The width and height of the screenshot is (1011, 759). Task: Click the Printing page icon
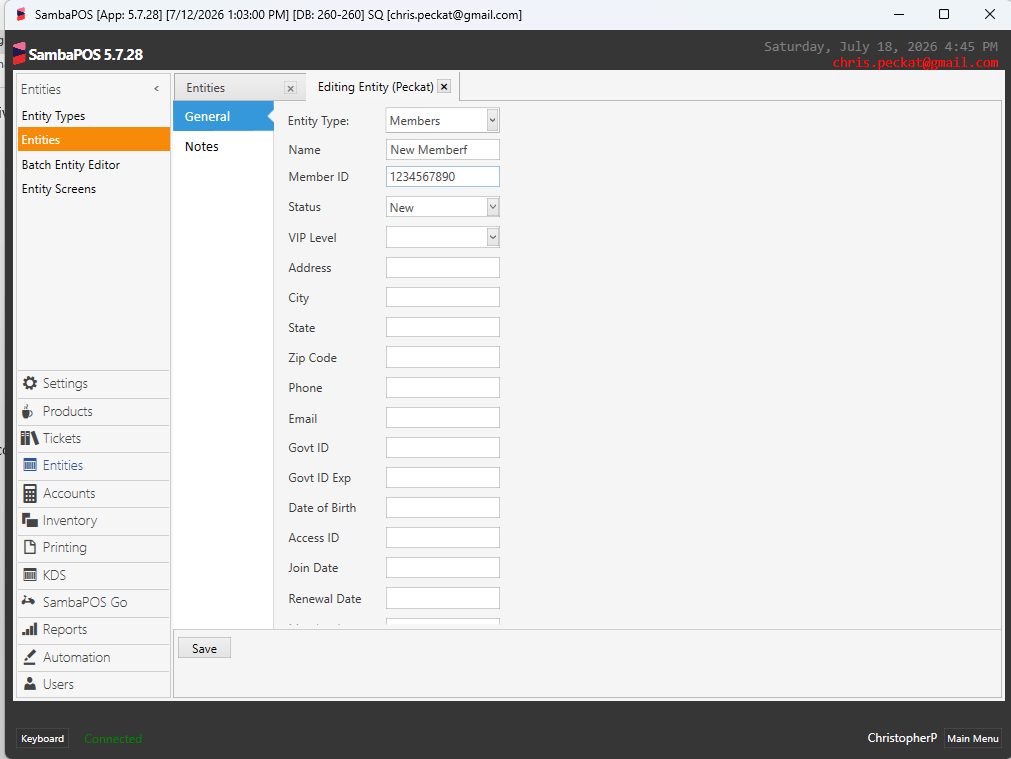[x=30, y=547]
